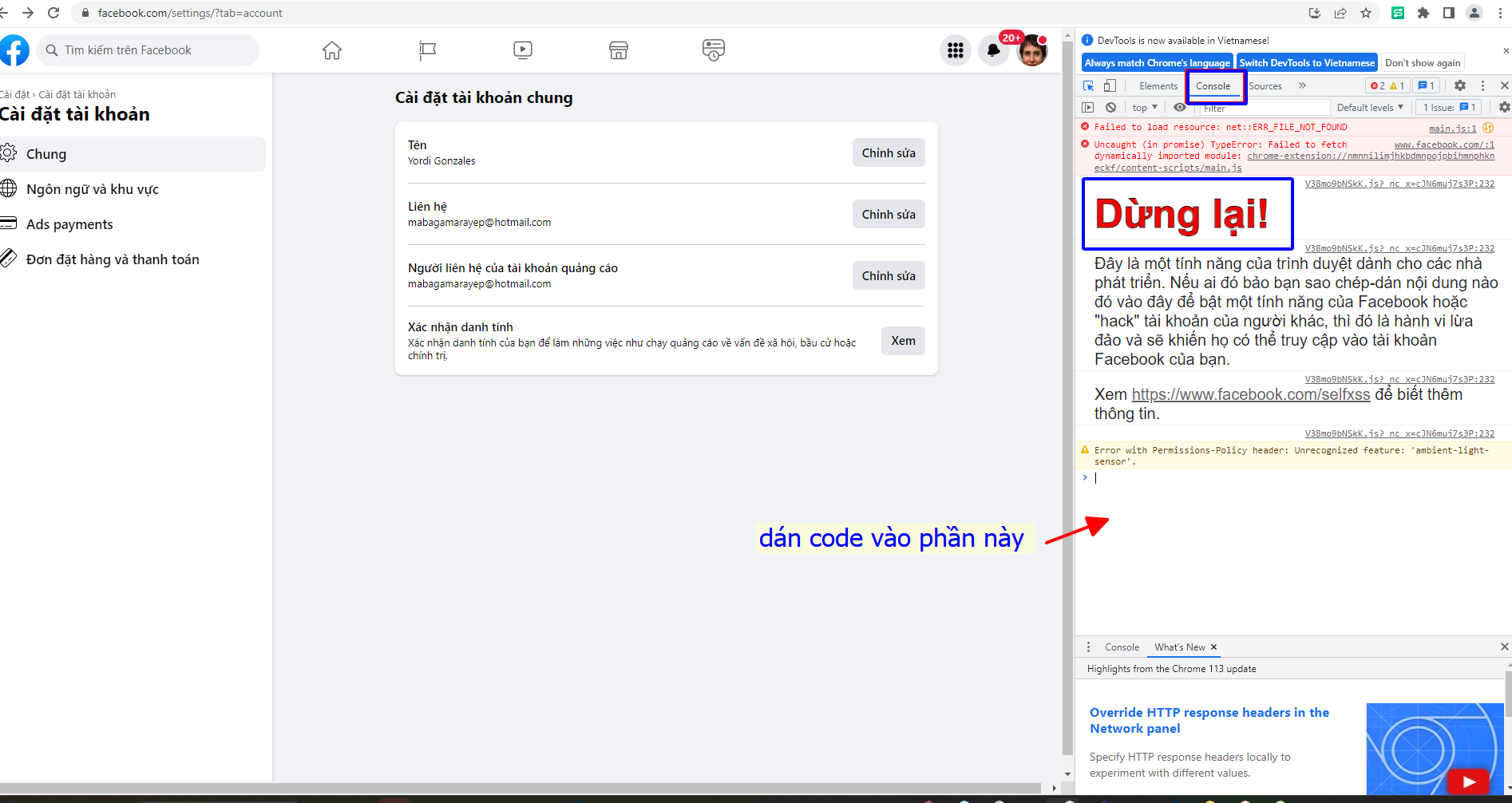Click the chrome-extension module link in the error message
This screenshot has width=1512, height=803.
click(x=1294, y=162)
